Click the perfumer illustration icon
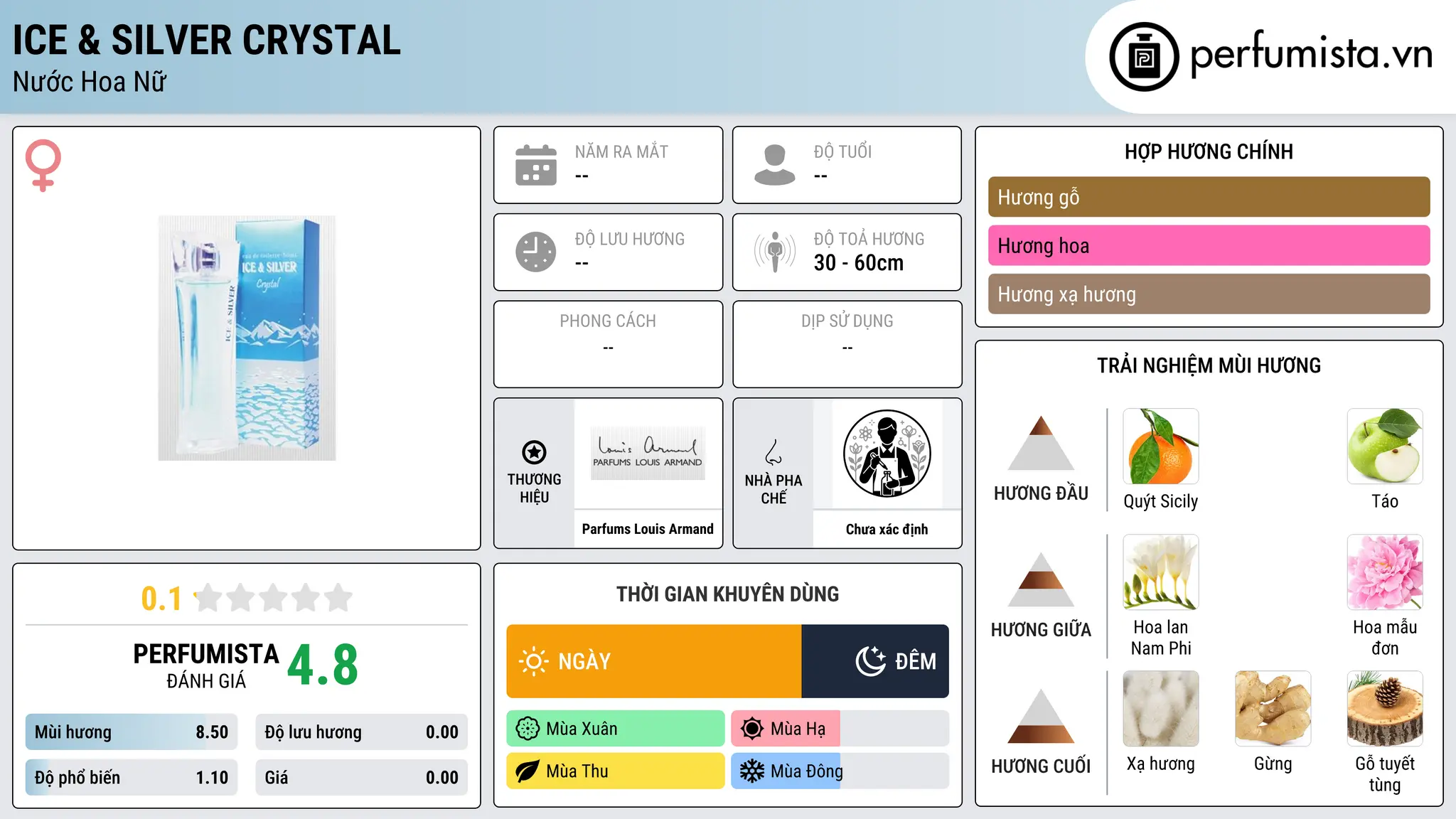 887,454
